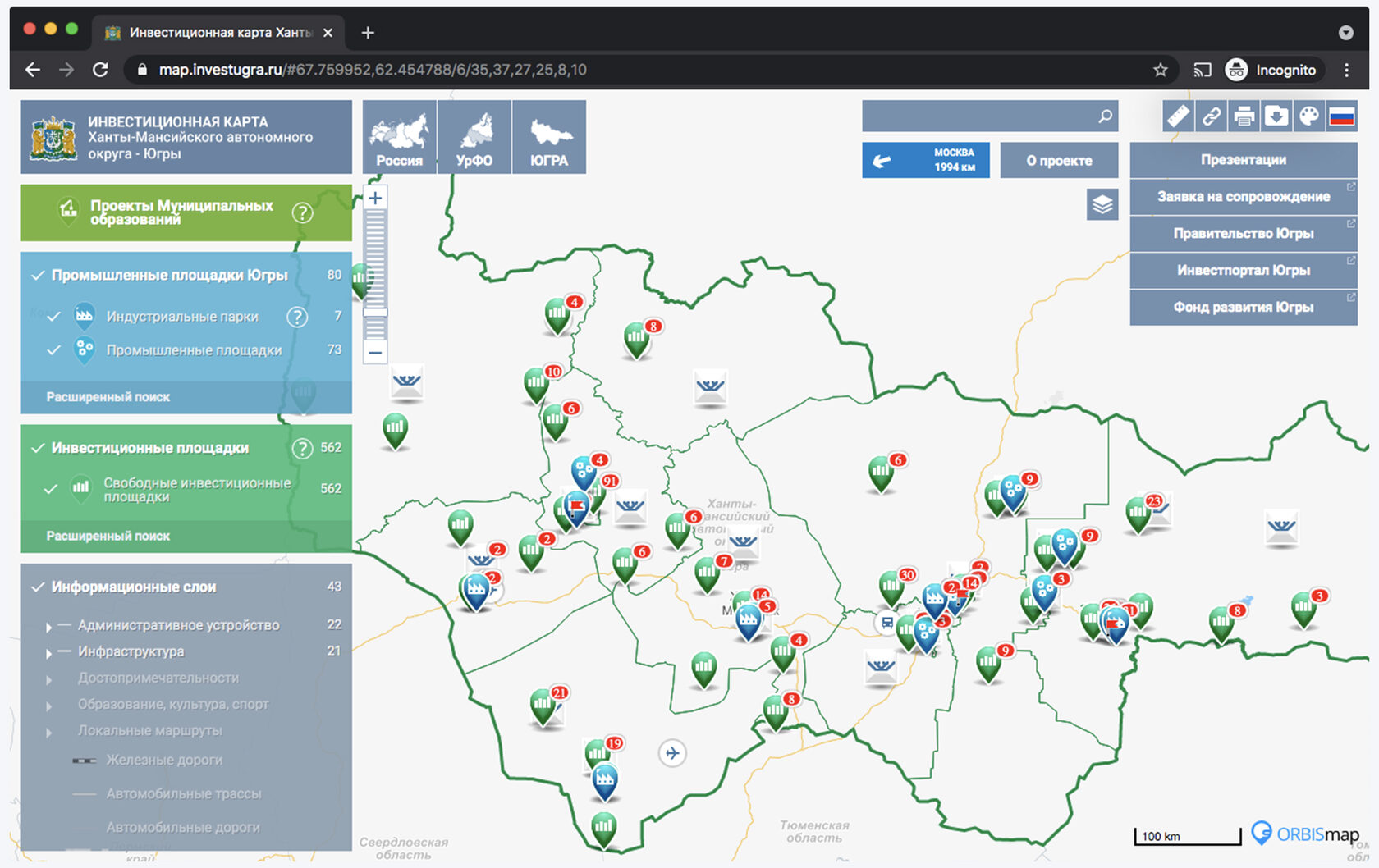Uncheck Индустриальные парки layer

click(54, 317)
